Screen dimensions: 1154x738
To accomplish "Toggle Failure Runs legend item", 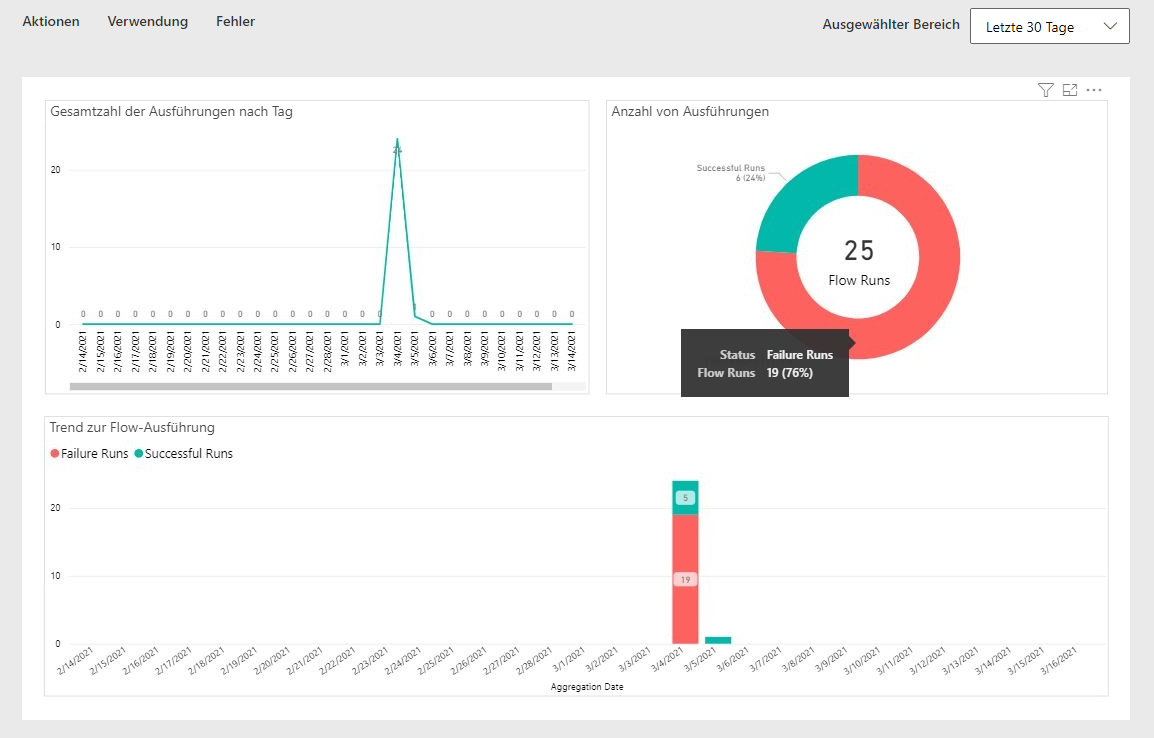I will (90, 453).
